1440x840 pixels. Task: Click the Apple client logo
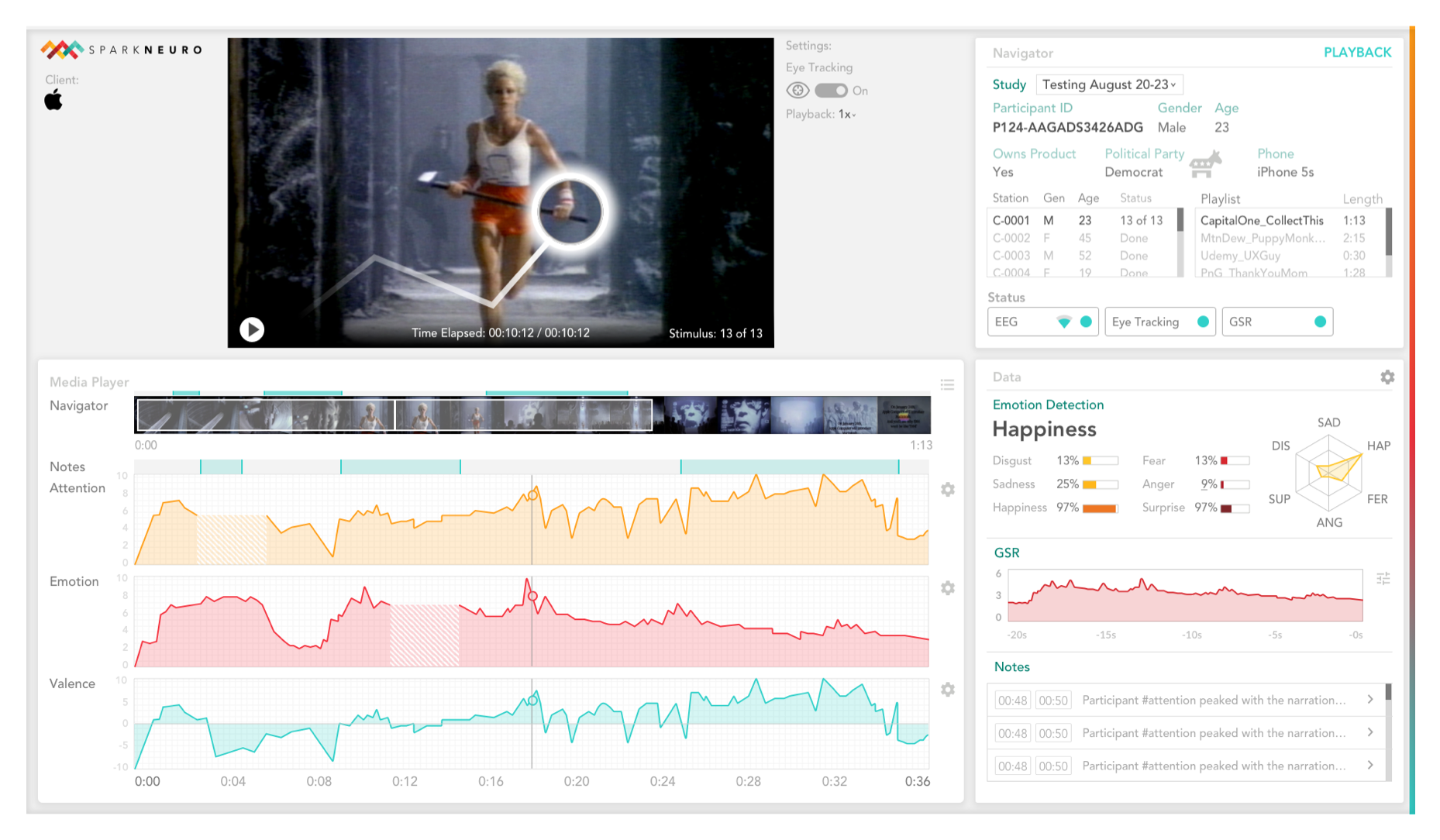53,100
